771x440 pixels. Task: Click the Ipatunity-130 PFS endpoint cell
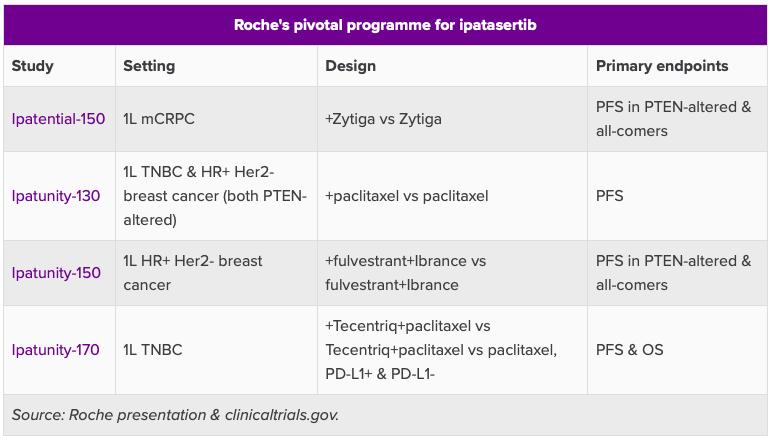(x=609, y=196)
